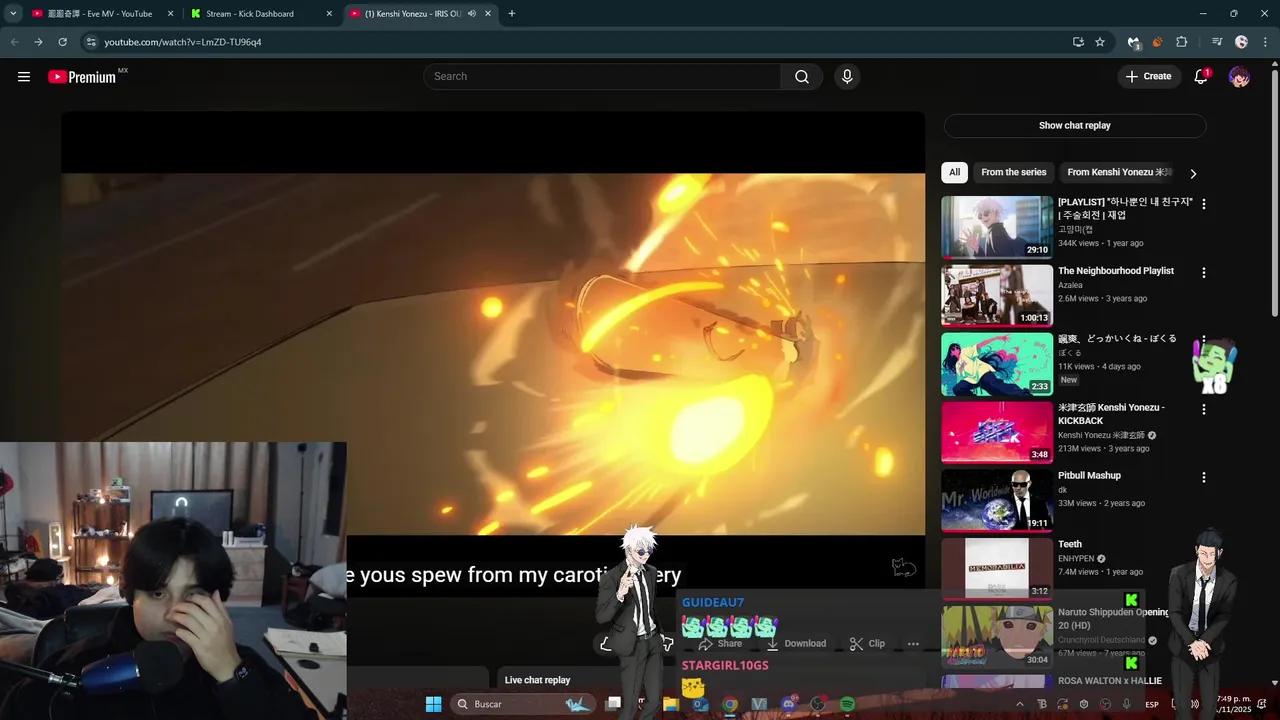This screenshot has width=1280, height=720.
Task: Click Azalea channel name
Action: coord(1071,285)
